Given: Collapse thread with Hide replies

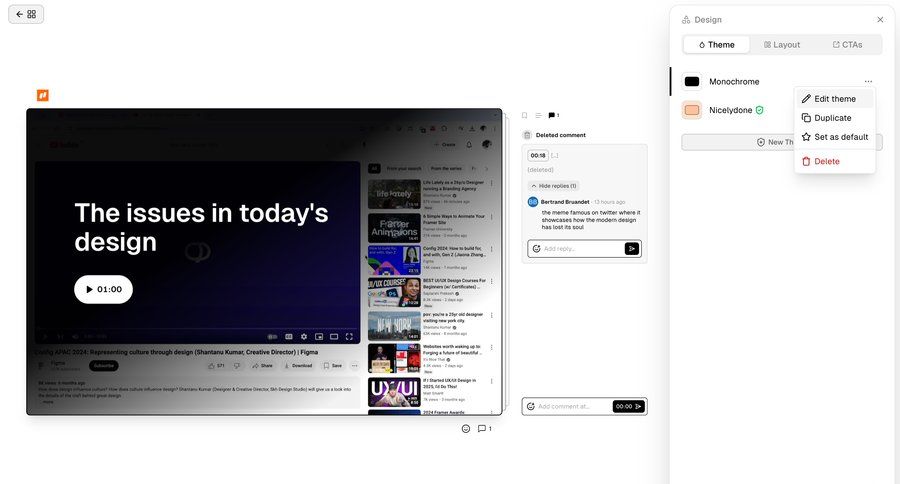Looking at the screenshot, I should pyautogui.click(x=553, y=186).
